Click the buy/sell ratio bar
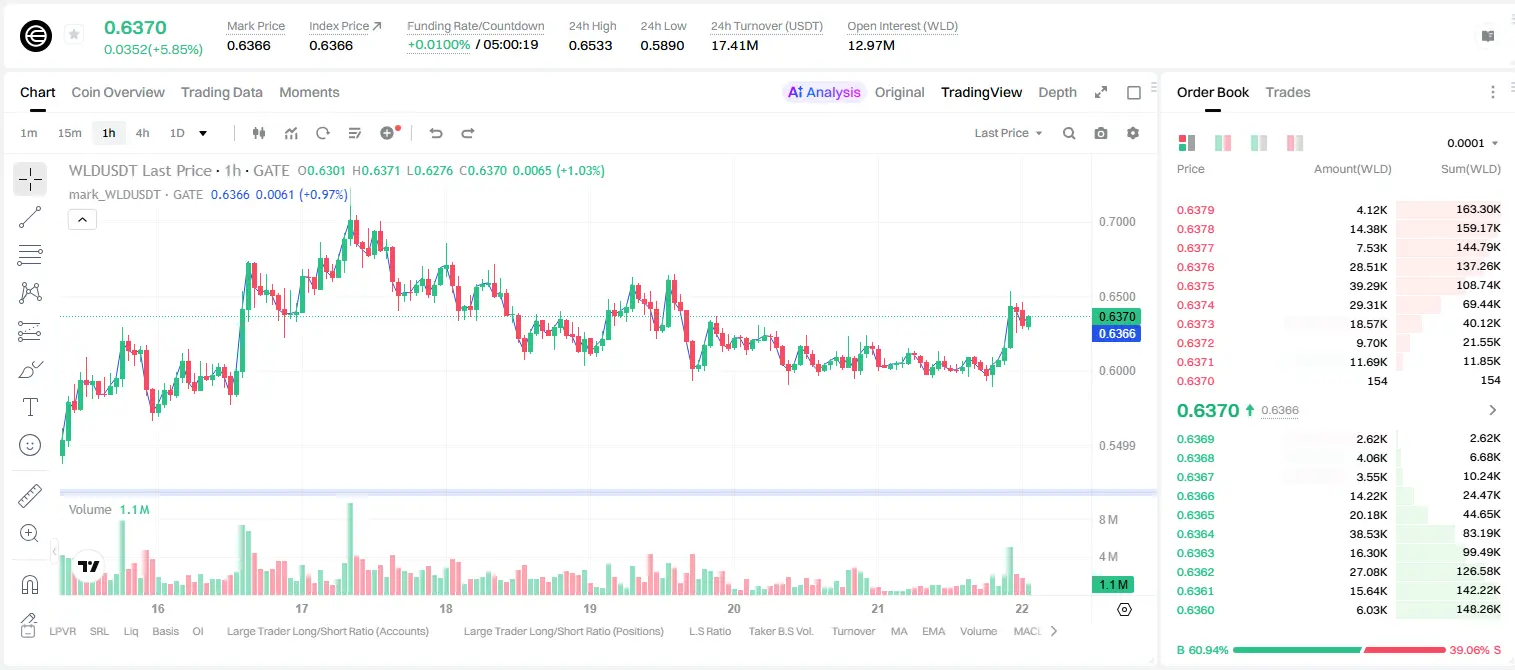1515x670 pixels. coord(1339,650)
